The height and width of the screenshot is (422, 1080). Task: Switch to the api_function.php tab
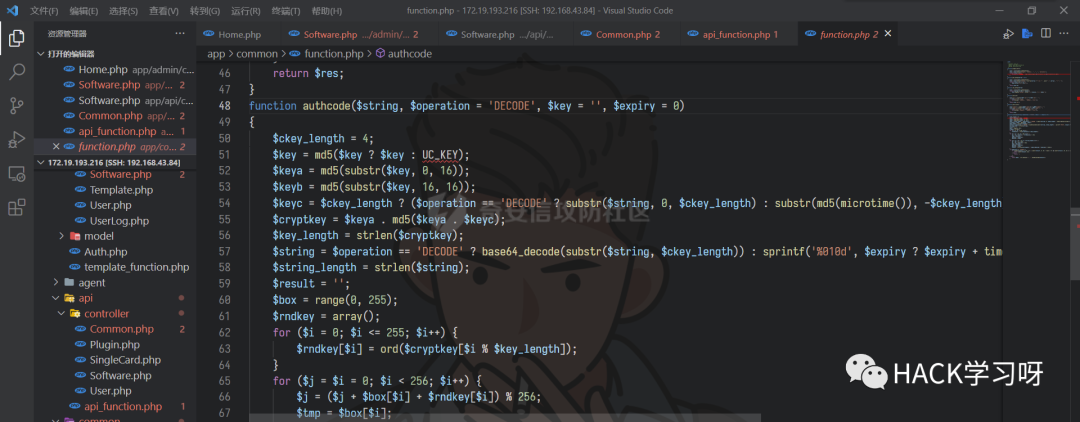(x=738, y=34)
